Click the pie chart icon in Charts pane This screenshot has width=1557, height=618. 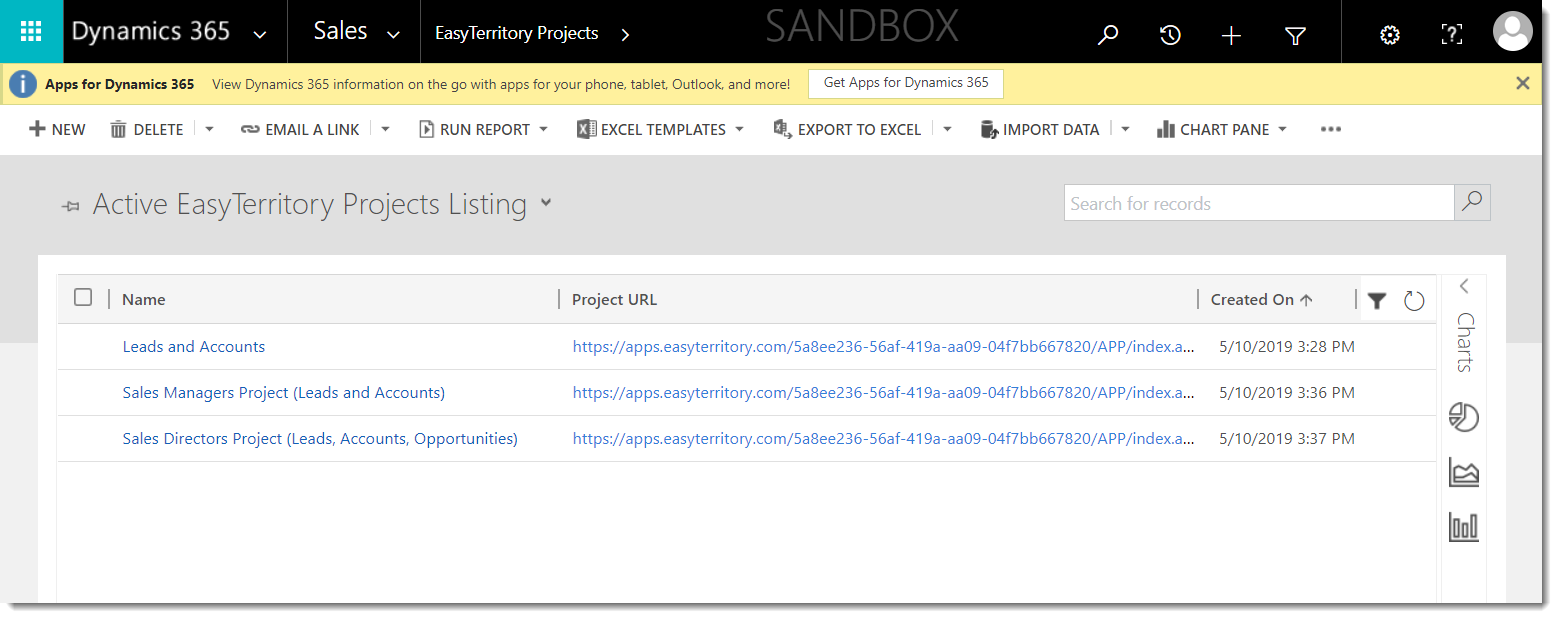[x=1464, y=418]
